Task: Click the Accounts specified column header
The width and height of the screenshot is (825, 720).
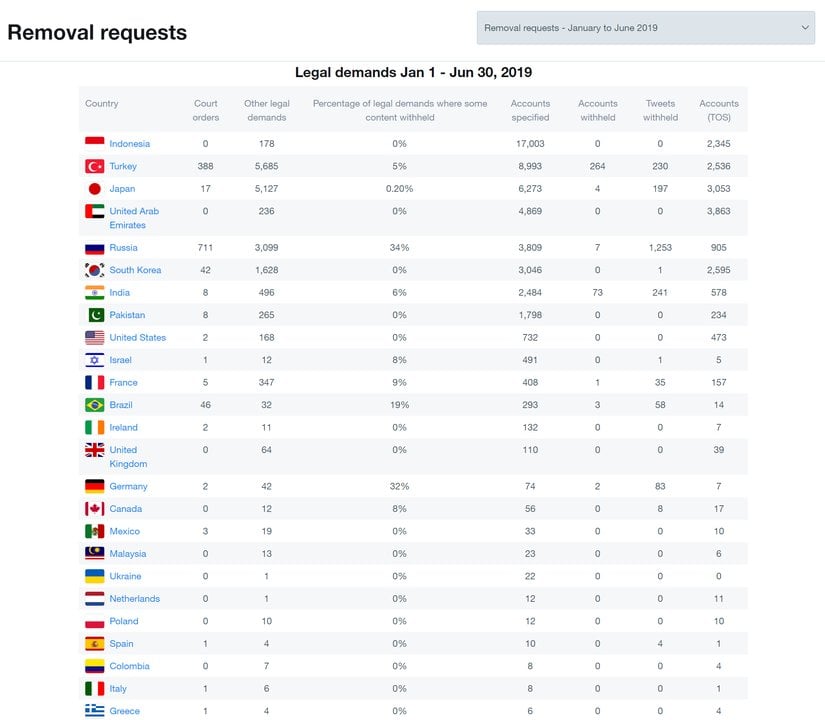Action: 530,110
